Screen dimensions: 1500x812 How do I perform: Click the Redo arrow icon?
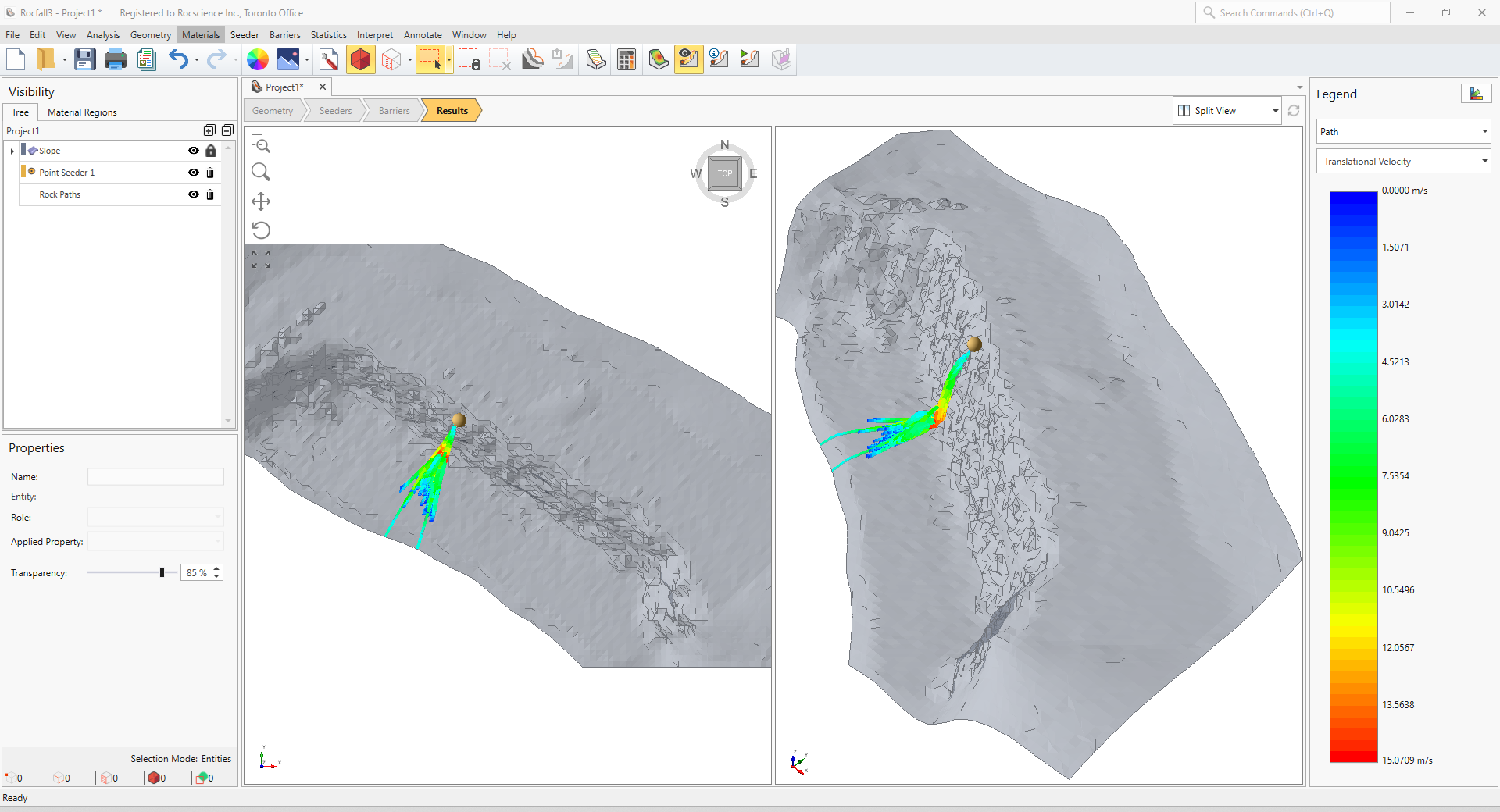216,59
